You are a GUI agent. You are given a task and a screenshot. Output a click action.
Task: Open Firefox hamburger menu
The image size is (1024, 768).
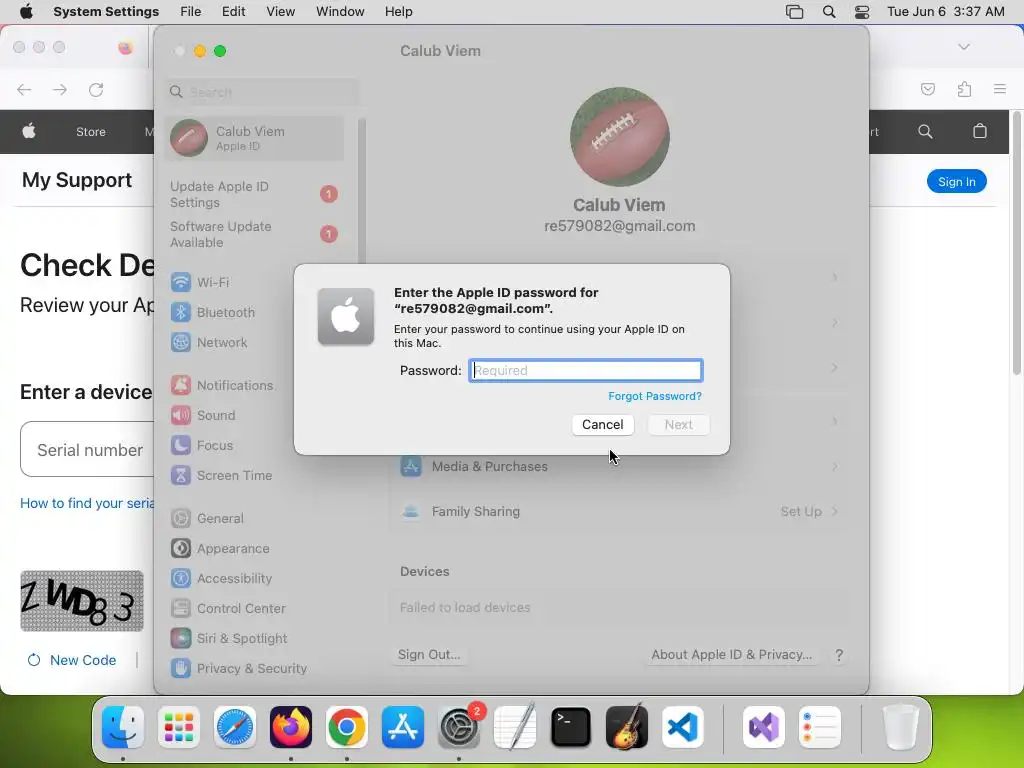click(x=999, y=89)
